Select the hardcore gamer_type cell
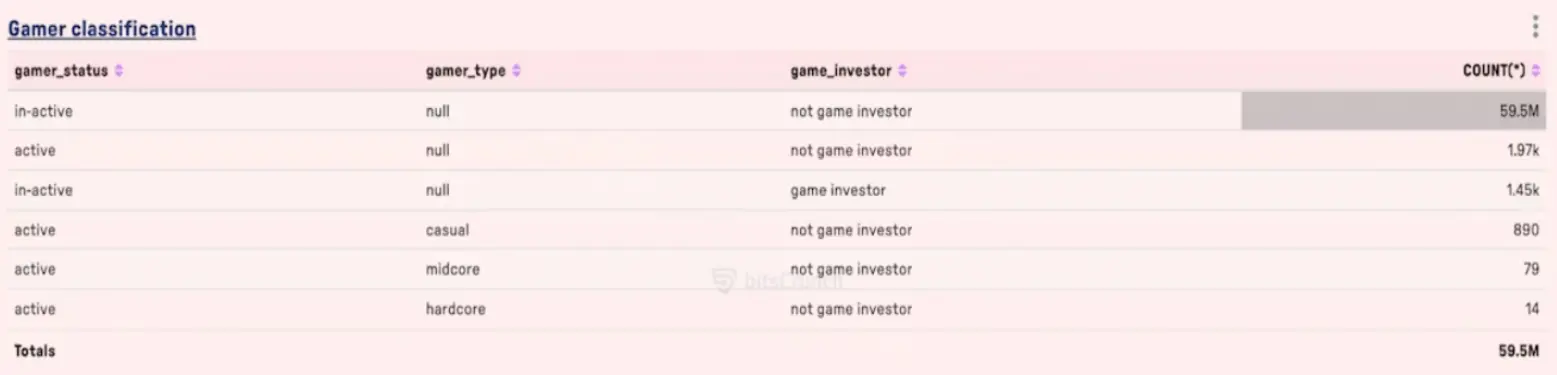The height and width of the screenshot is (375, 1557). (456, 310)
